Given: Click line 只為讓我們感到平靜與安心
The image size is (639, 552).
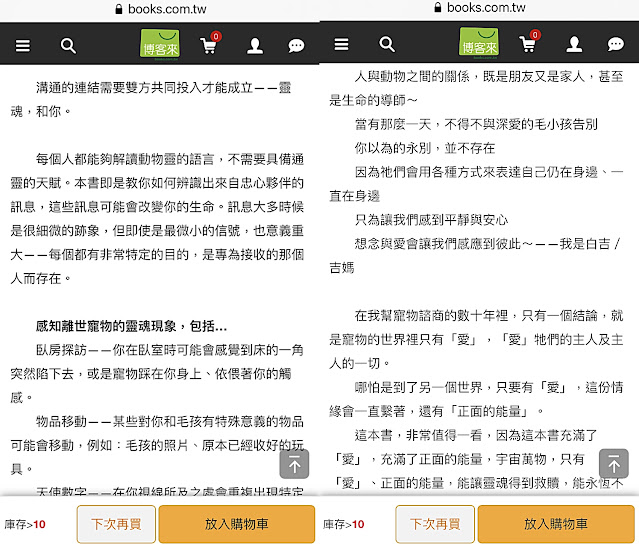Looking at the screenshot, I should pos(431,220).
